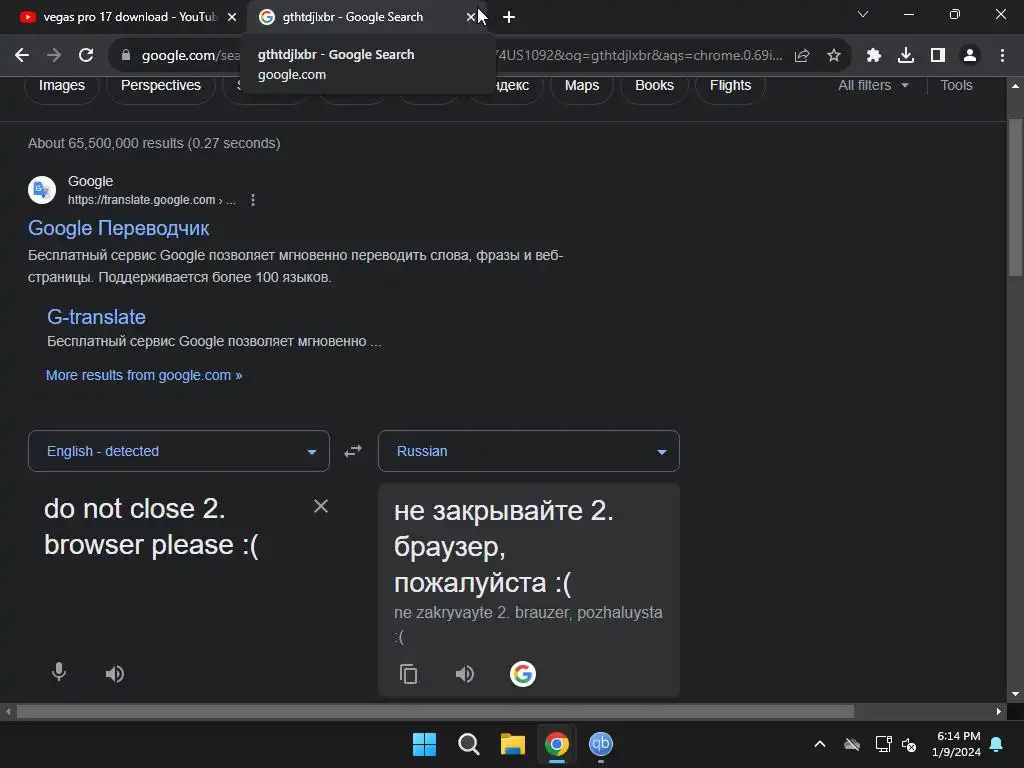Switch to Flights results
Viewport: 1024px width, 768px height.
coord(730,86)
